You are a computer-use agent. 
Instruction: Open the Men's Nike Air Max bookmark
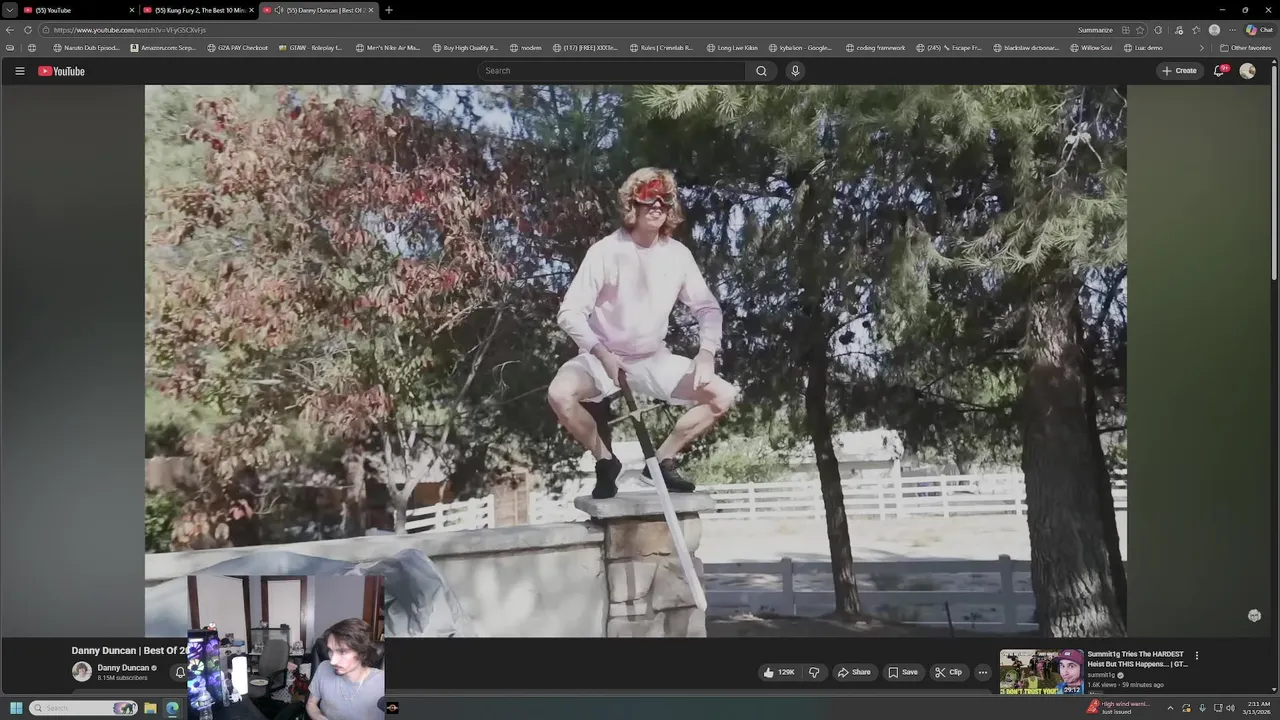coord(388,47)
